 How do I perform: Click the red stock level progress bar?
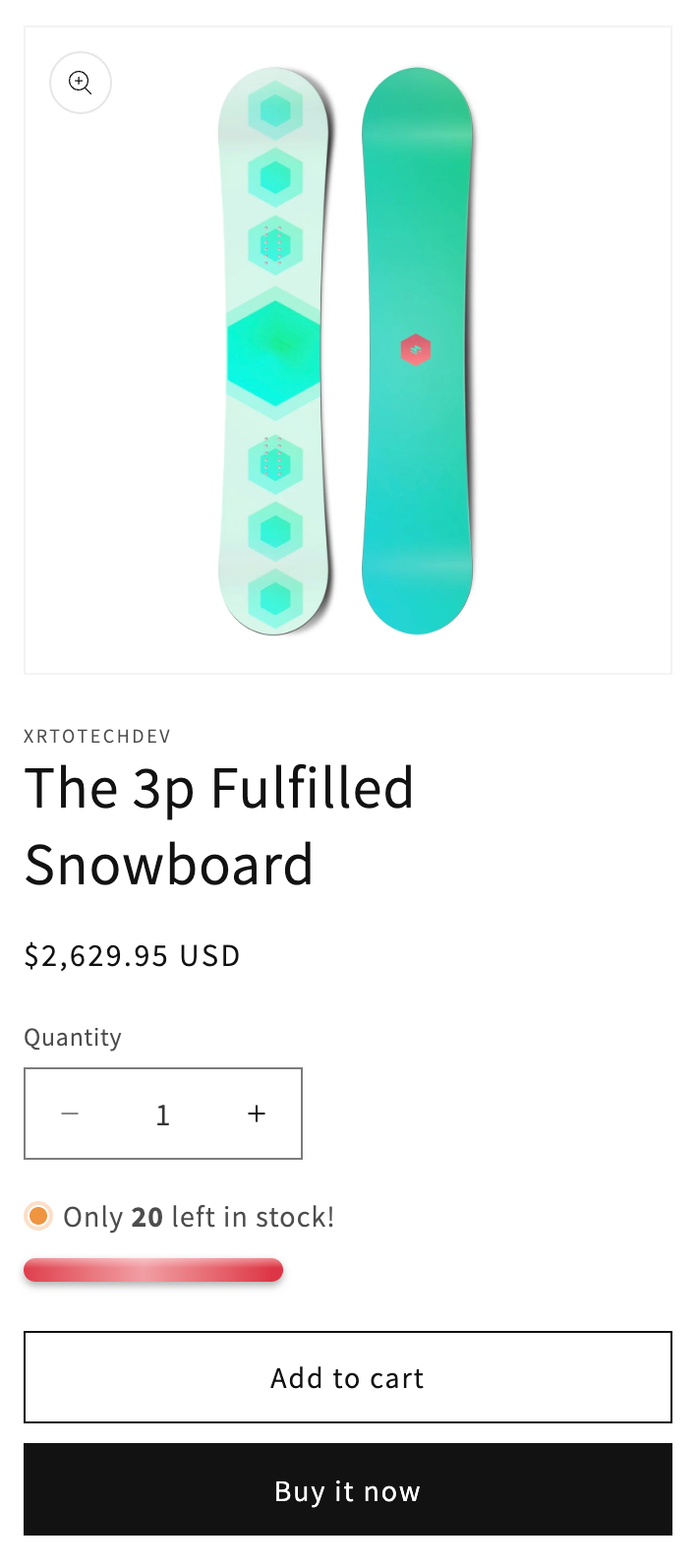[153, 1270]
